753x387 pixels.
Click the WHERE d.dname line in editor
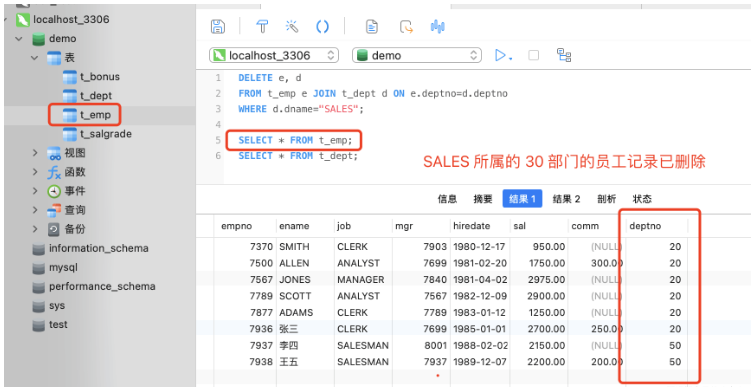pos(301,109)
